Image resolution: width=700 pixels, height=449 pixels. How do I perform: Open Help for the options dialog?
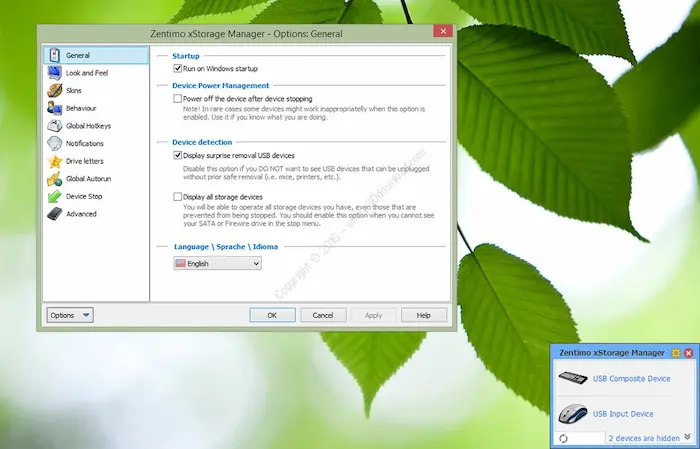[424, 315]
